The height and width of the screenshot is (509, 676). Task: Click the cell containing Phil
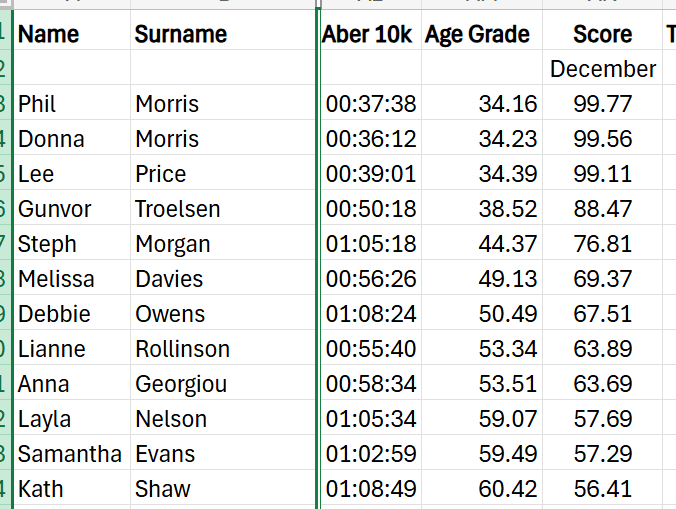click(x=38, y=104)
